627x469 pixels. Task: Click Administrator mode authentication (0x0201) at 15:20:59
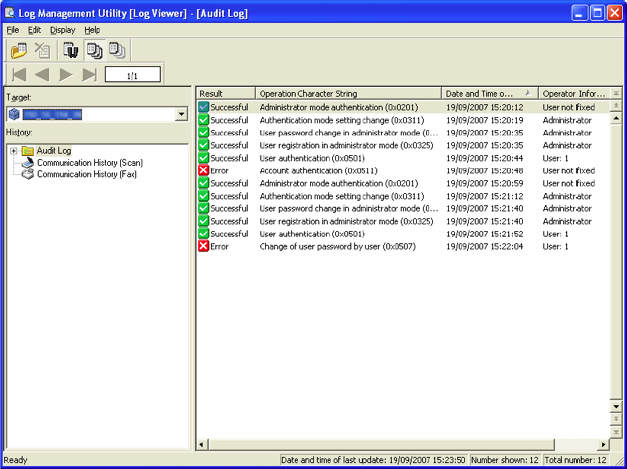339,183
